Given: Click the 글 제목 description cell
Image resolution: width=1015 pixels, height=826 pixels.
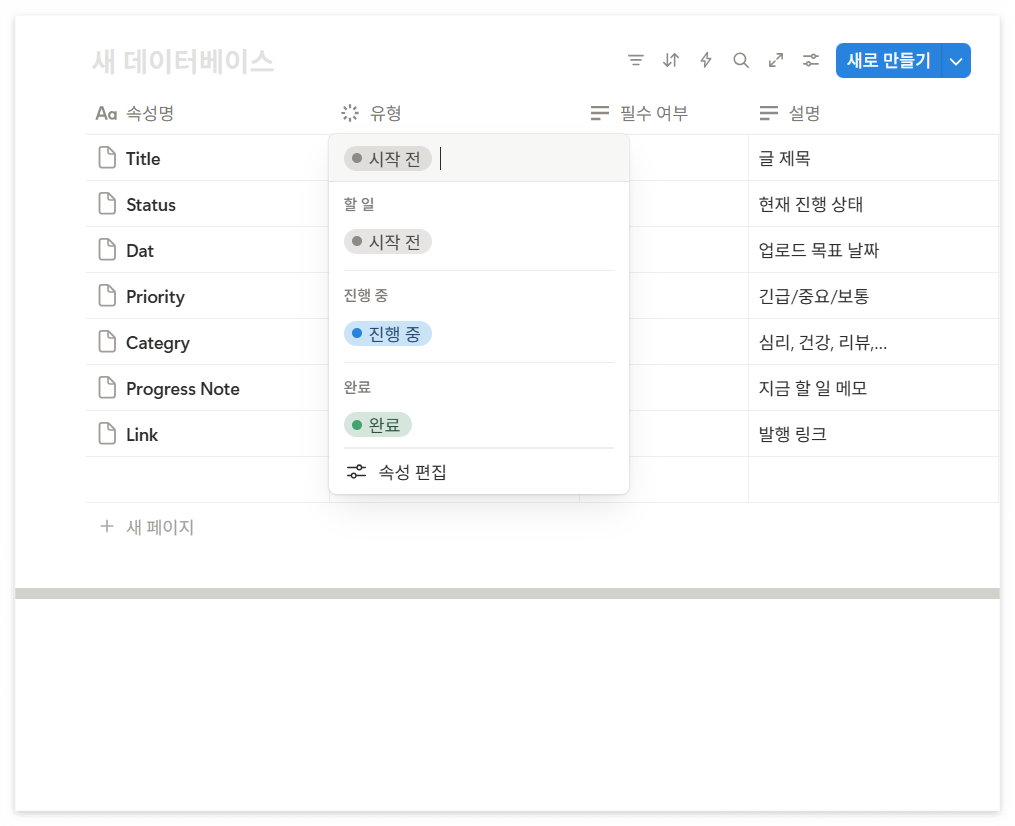Looking at the screenshot, I should [x=873, y=158].
